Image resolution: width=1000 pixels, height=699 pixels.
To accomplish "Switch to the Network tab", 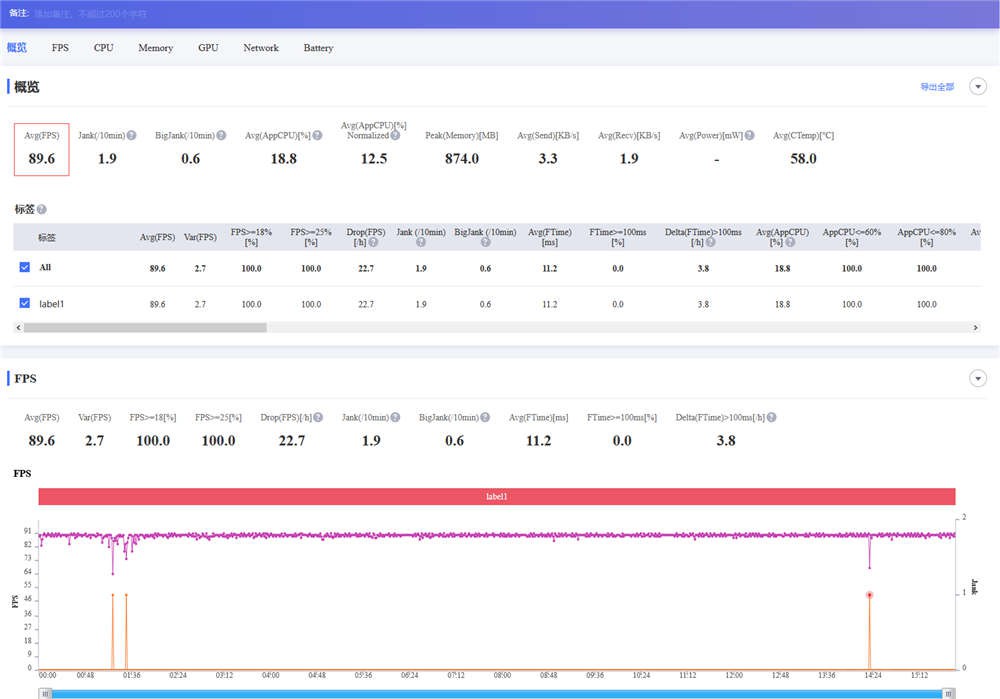I will tap(261, 47).
